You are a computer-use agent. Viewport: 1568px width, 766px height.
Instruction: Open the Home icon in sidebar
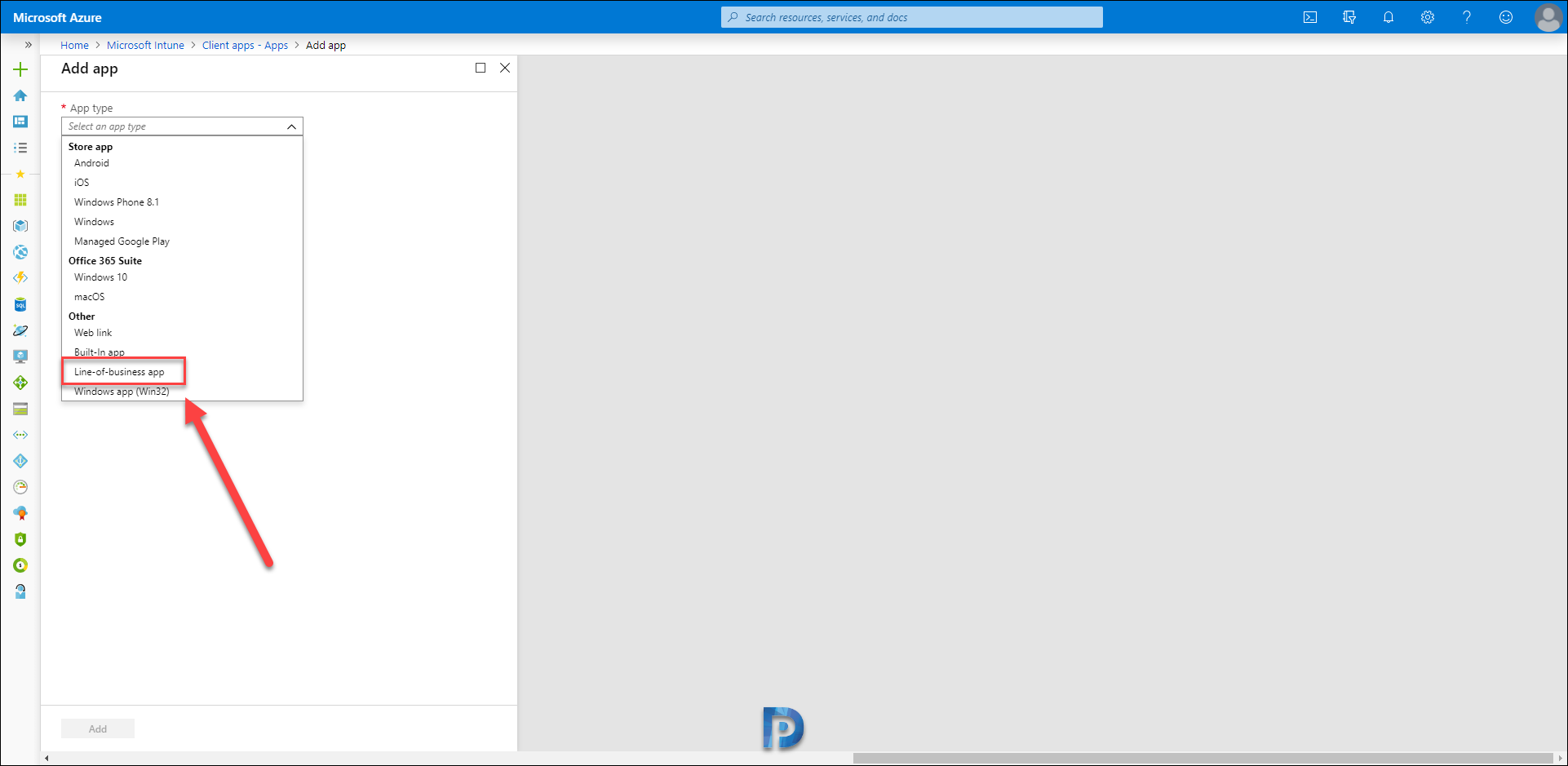tap(20, 95)
